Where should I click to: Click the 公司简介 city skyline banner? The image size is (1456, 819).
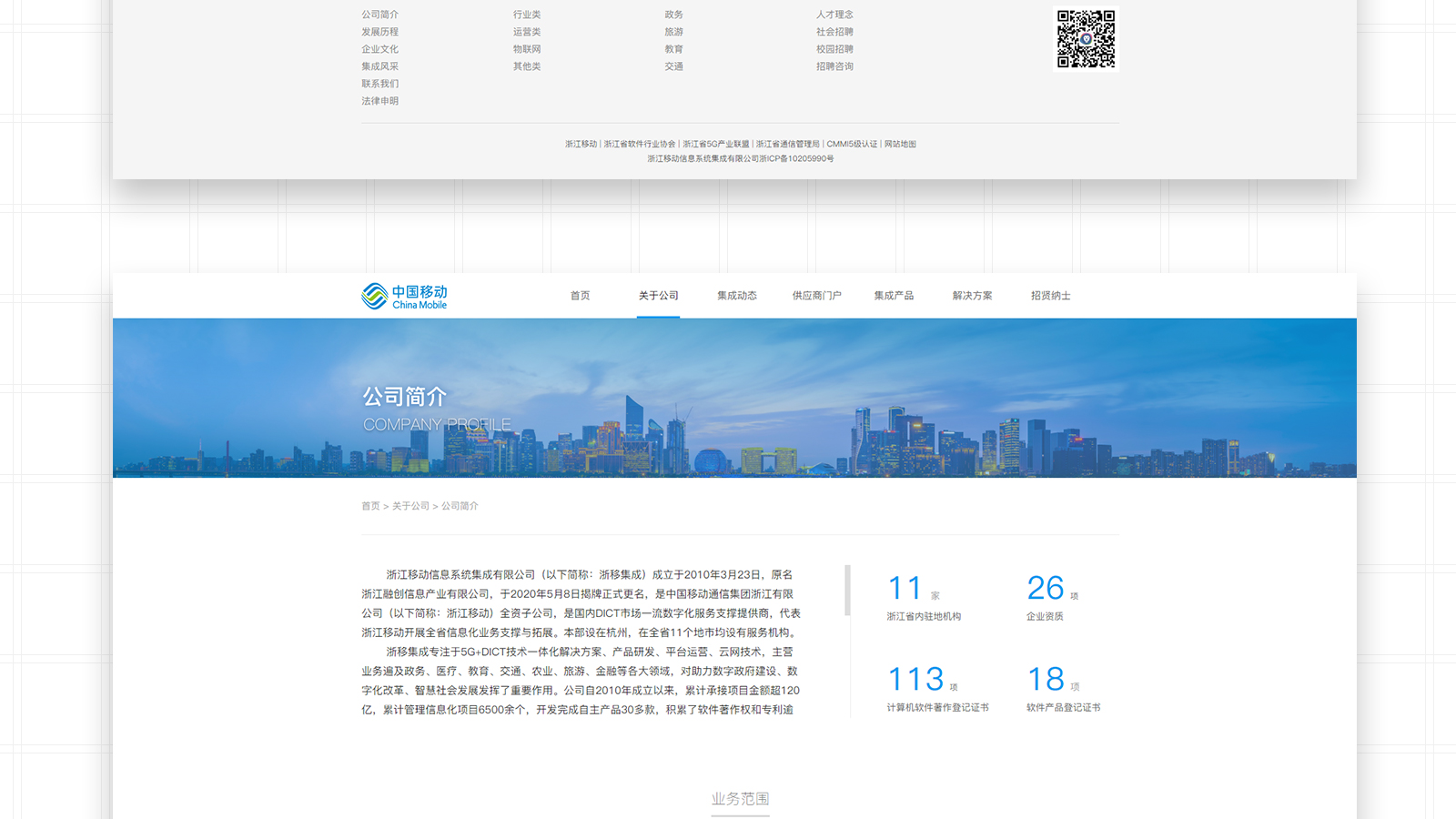(x=734, y=398)
